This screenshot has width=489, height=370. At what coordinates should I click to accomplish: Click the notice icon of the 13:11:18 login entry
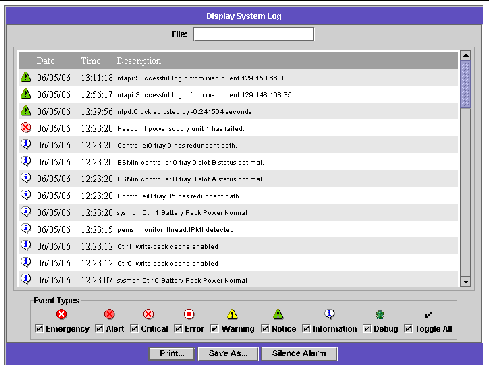point(26,77)
